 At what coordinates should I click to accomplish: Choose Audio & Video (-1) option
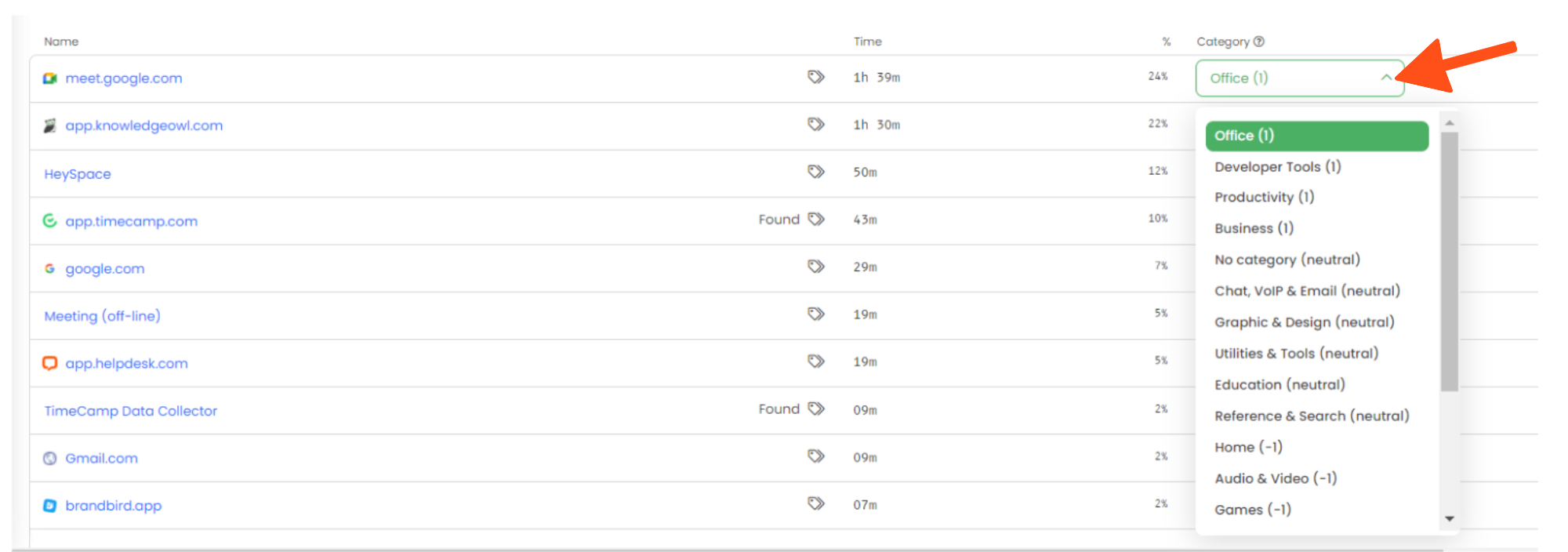click(x=1275, y=478)
